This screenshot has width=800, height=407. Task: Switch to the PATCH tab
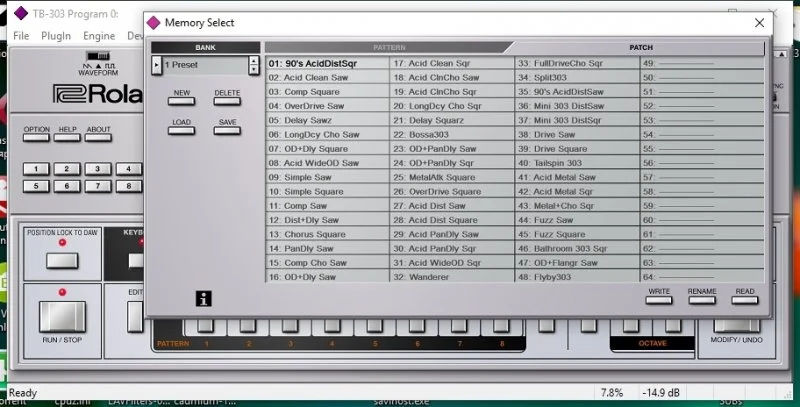pyautogui.click(x=641, y=47)
